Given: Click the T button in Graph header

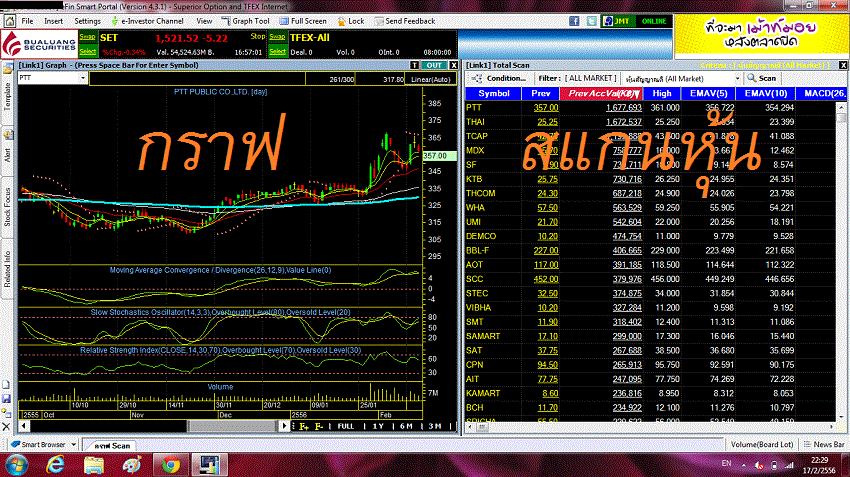Looking at the screenshot, I should (415, 65).
